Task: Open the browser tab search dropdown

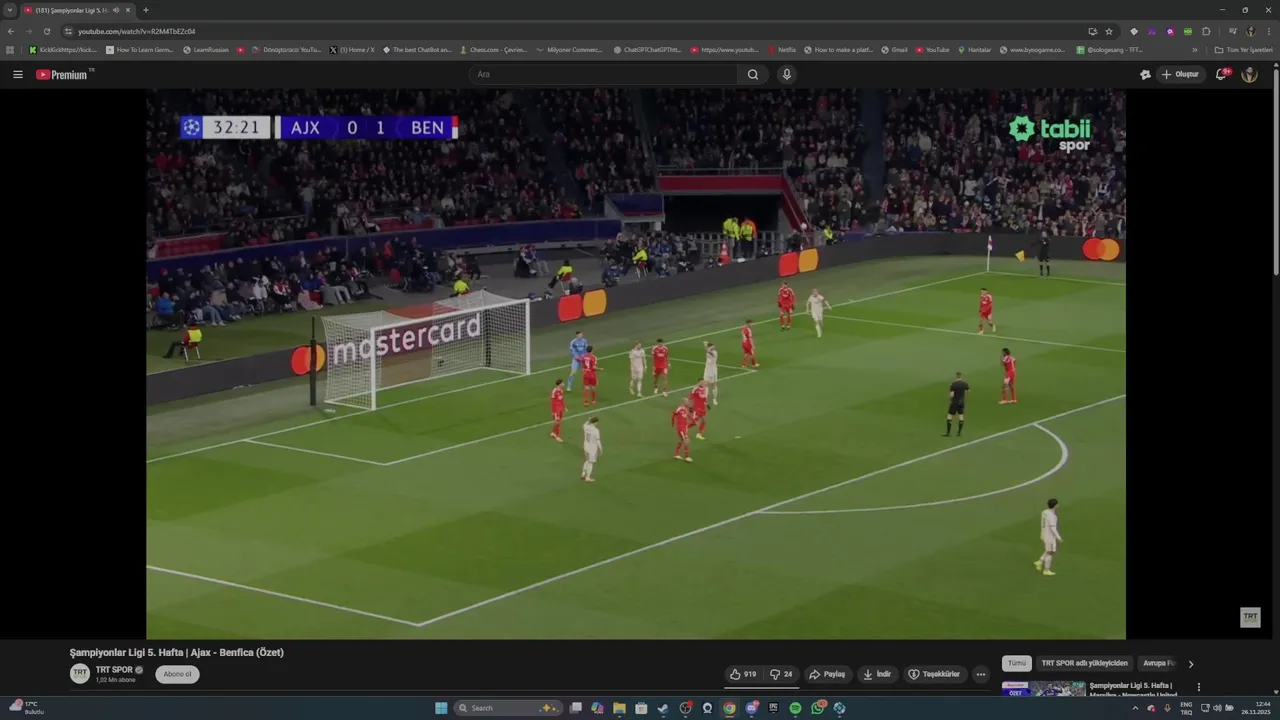Action: pyautogui.click(x=10, y=10)
